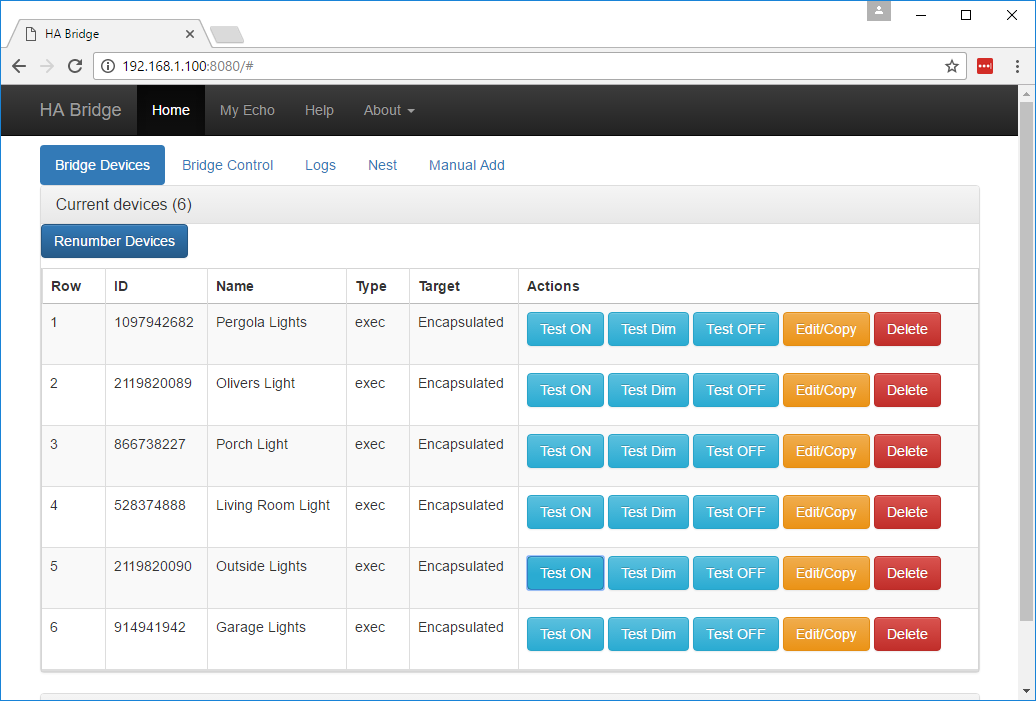The height and width of the screenshot is (701, 1036).
Task: Test Dim for Olivers Light
Action: tap(648, 390)
